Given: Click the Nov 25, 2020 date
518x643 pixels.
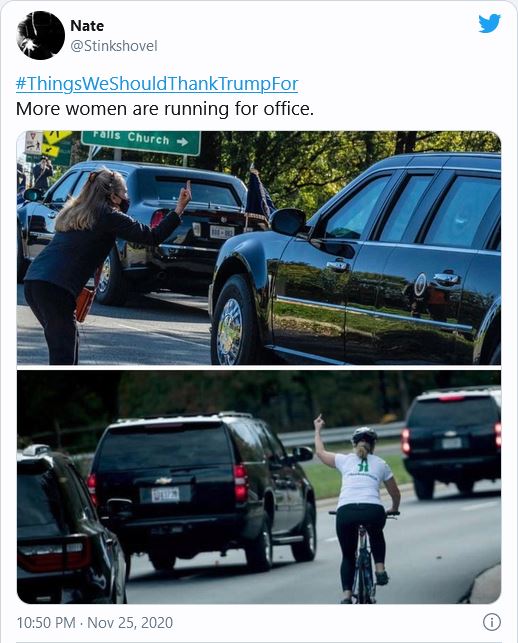Looking at the screenshot, I should tap(130, 622).
